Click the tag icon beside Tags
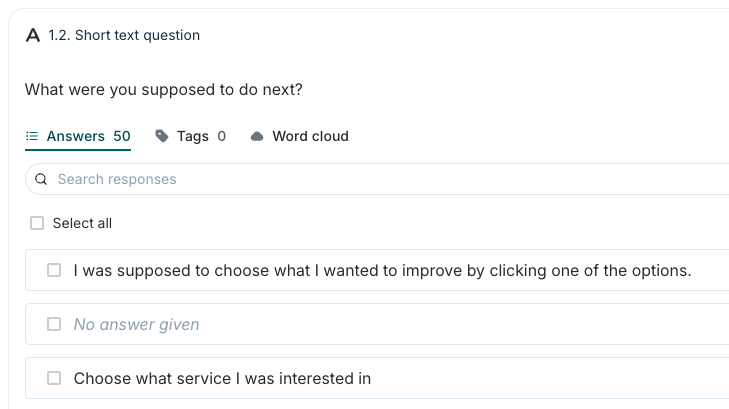Image resolution: width=729 pixels, height=409 pixels. coord(161,136)
